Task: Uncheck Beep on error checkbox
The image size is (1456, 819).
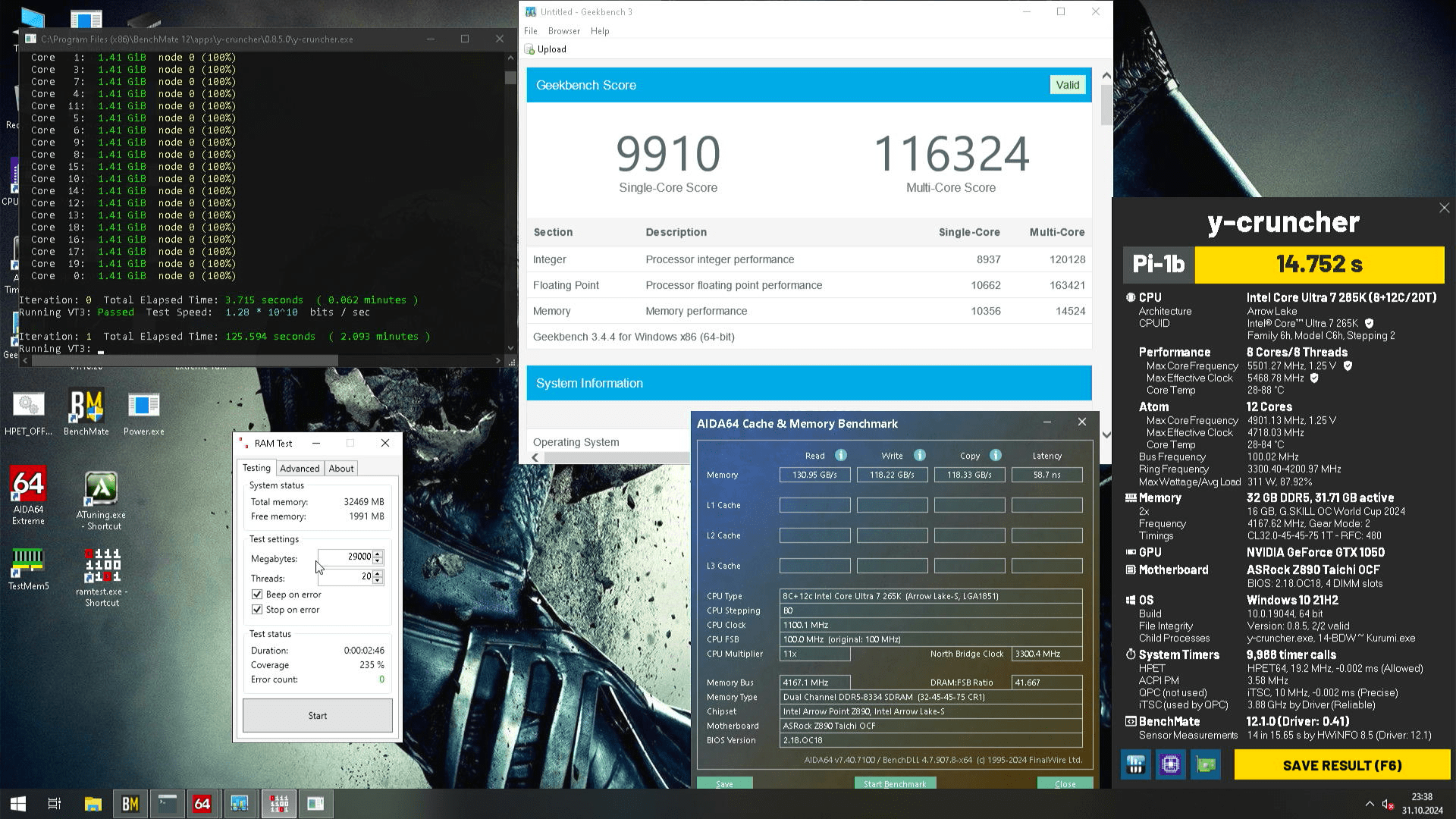Action: pyautogui.click(x=257, y=595)
